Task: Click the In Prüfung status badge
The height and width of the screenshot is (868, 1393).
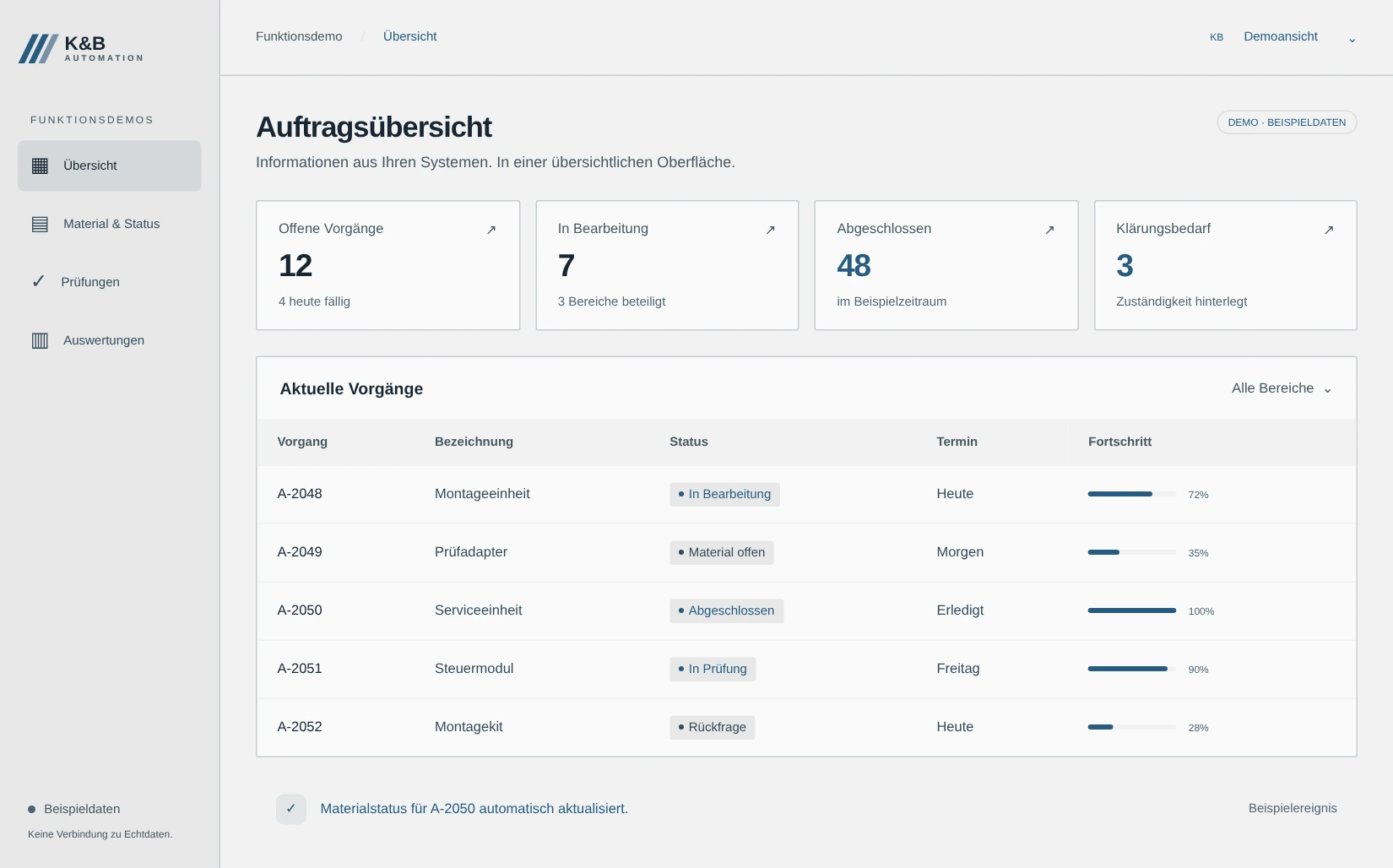Action: pos(713,669)
